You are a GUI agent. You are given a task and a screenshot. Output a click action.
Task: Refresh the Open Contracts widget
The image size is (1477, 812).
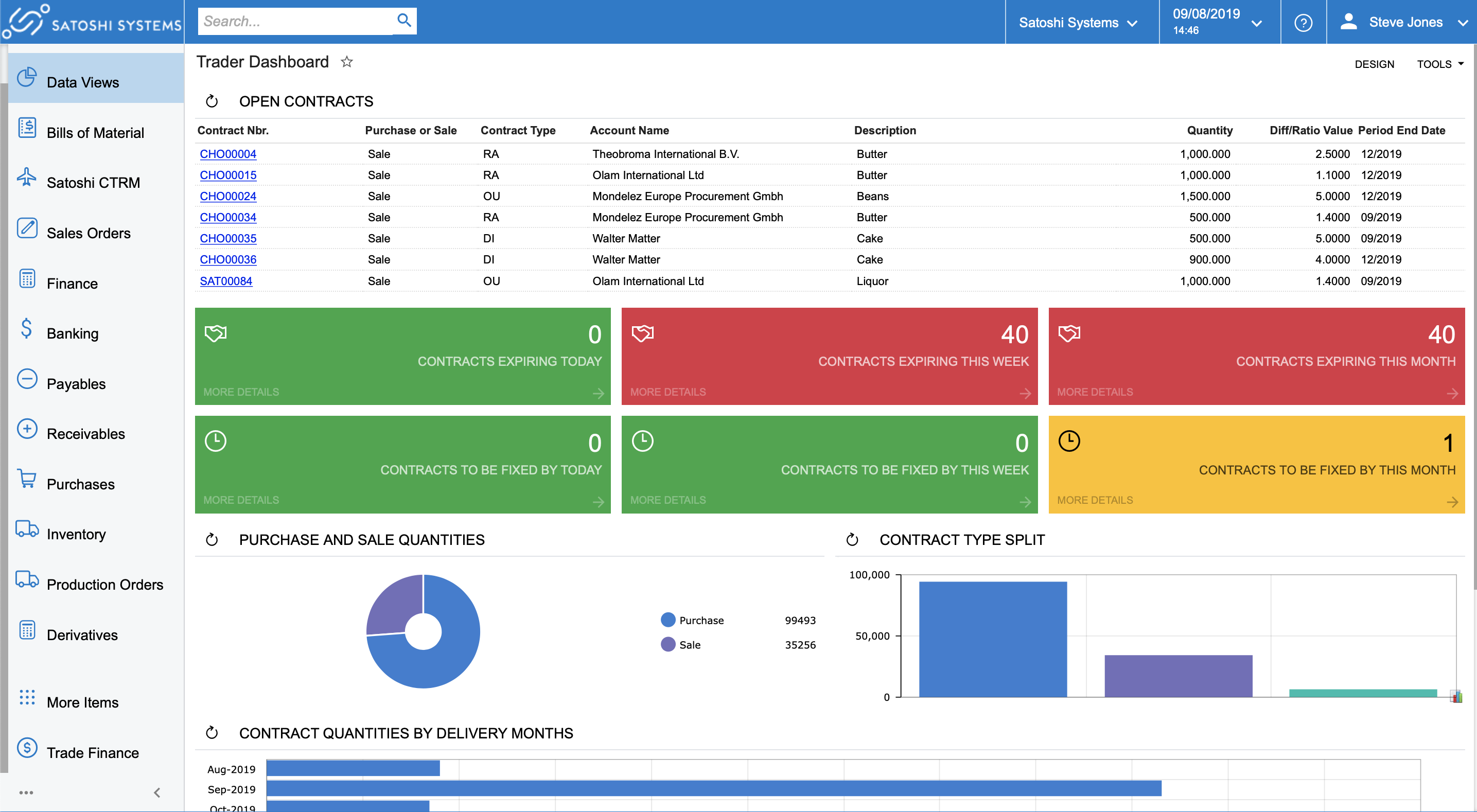212,101
